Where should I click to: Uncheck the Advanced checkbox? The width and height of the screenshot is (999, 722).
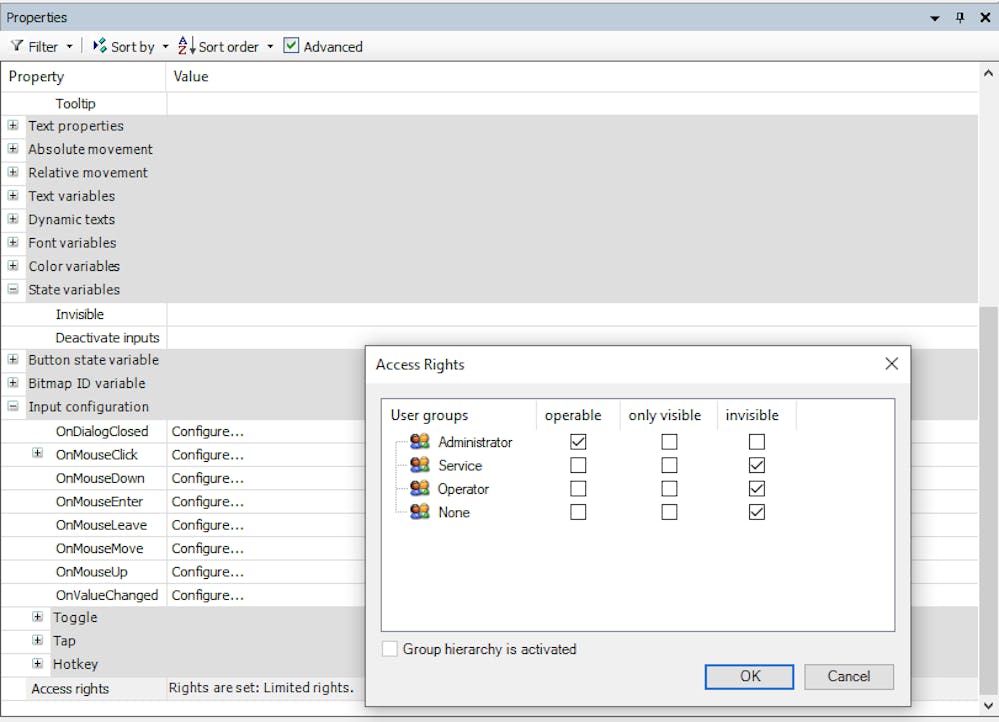(x=291, y=46)
